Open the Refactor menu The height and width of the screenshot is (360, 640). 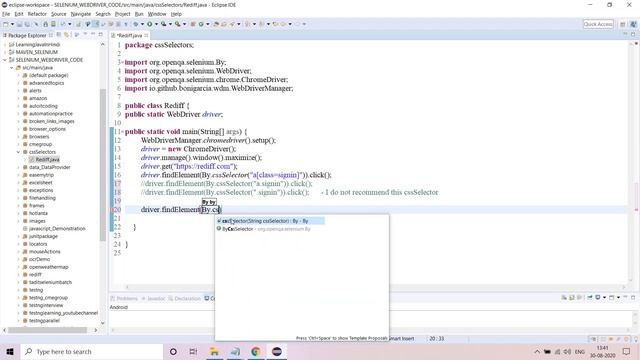tap(37, 14)
